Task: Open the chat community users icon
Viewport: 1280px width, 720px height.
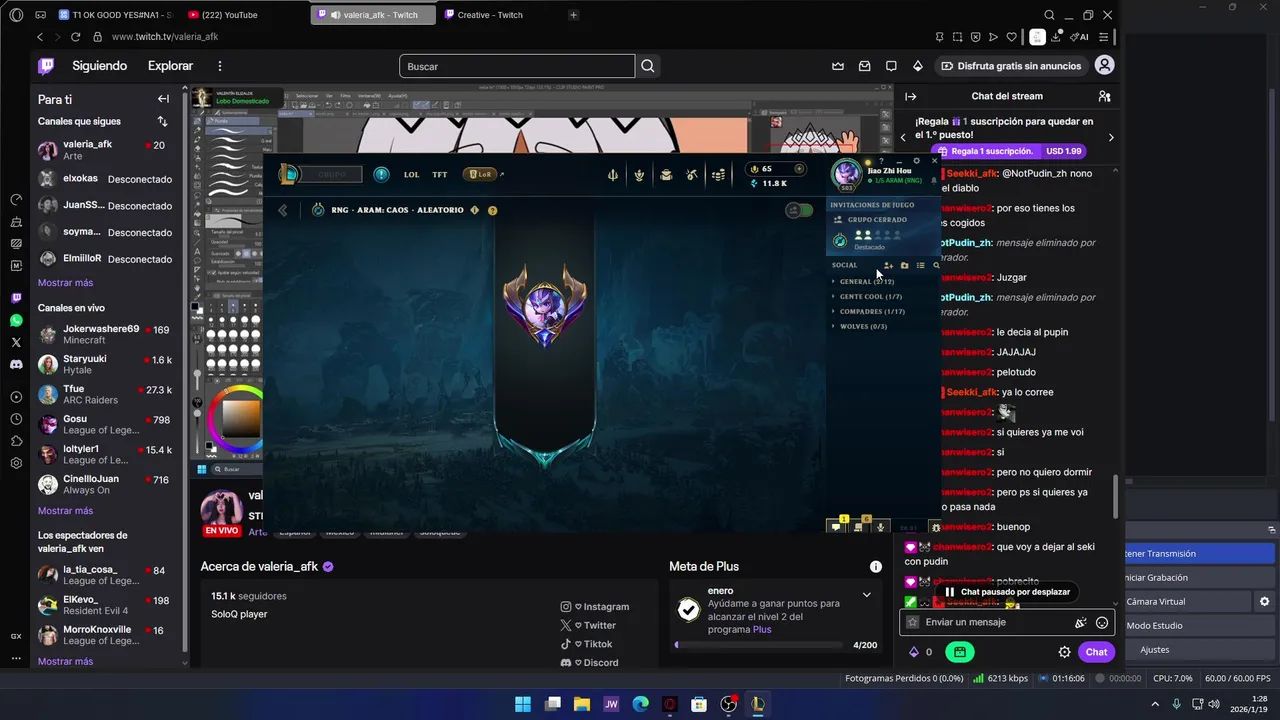Action: point(1104,96)
